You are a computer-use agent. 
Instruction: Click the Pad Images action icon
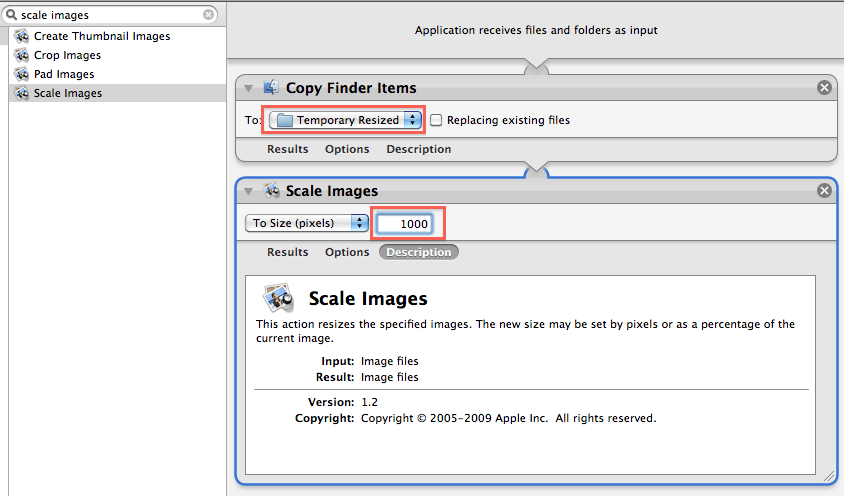point(22,74)
